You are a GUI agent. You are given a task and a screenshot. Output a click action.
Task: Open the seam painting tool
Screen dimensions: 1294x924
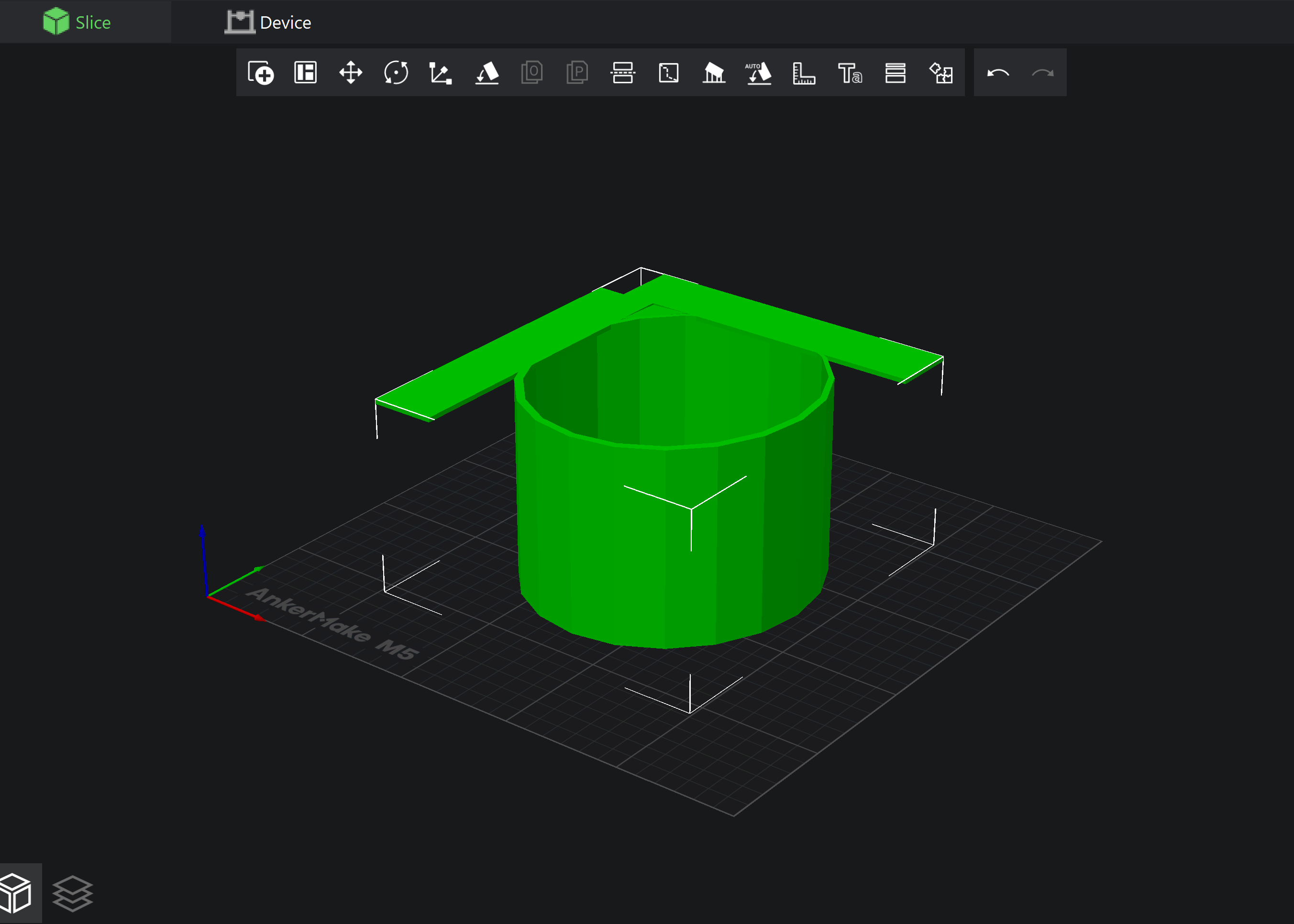click(x=669, y=73)
